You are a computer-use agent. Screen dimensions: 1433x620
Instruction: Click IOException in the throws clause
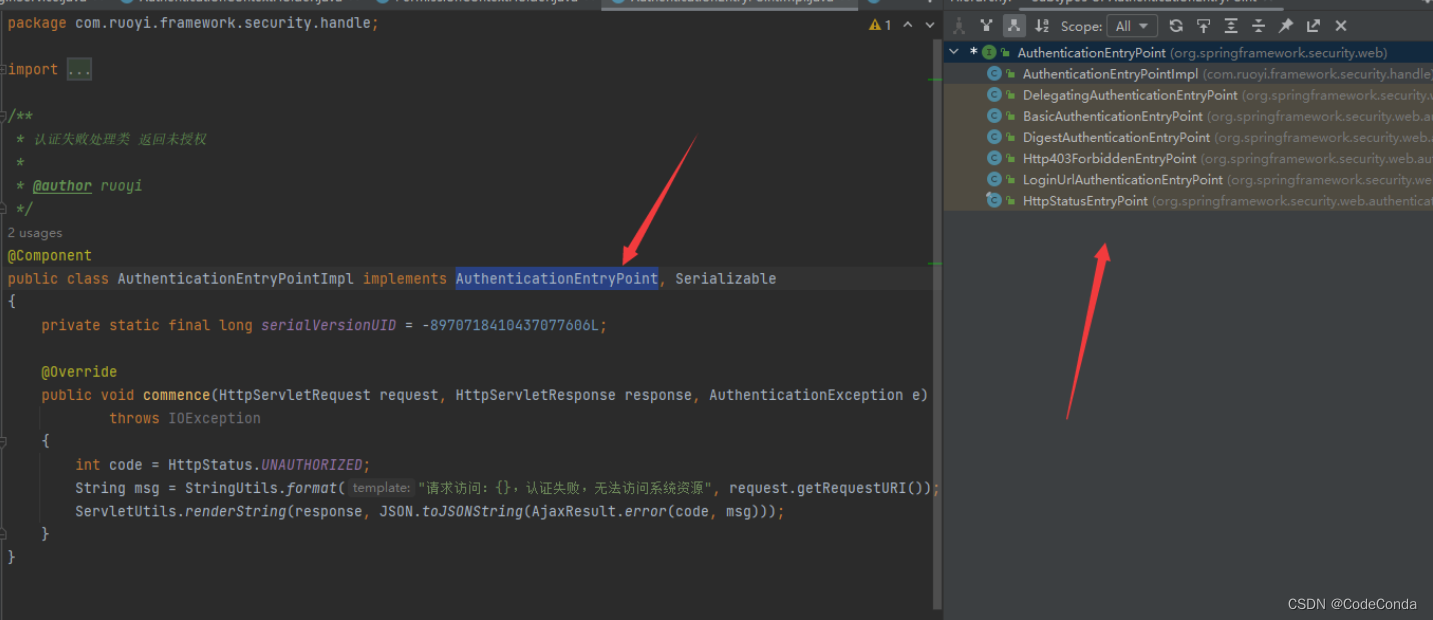click(x=214, y=418)
